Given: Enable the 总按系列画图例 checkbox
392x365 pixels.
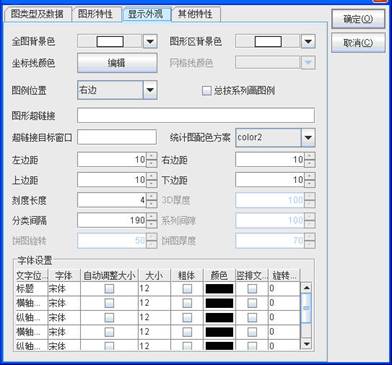Looking at the screenshot, I should pyautogui.click(x=207, y=91).
